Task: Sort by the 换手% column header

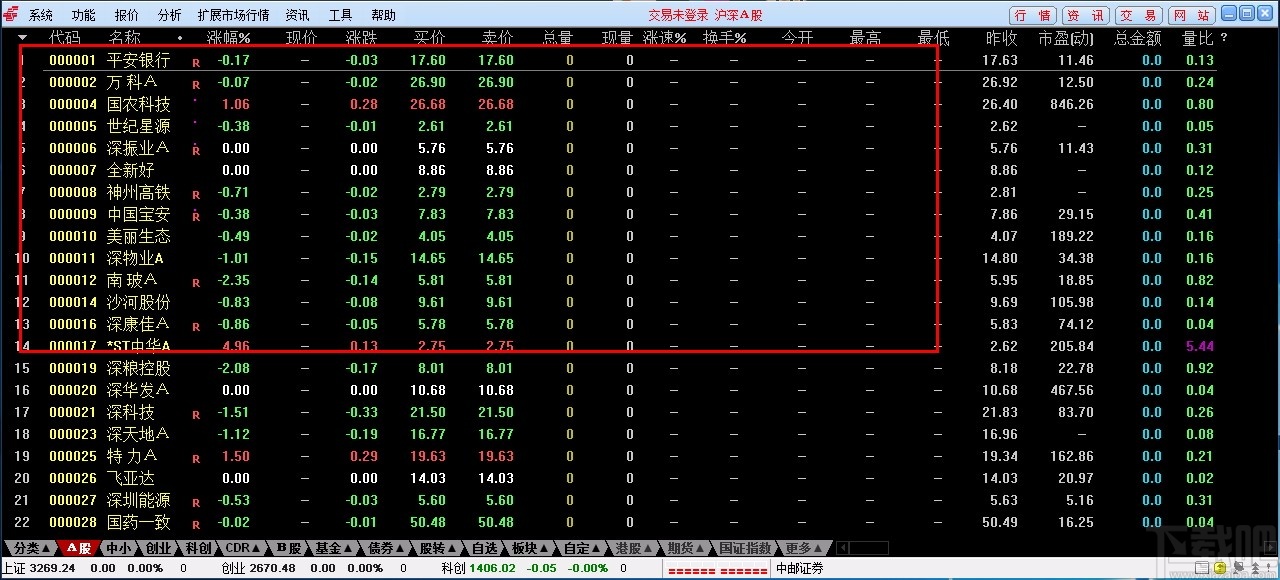Action: pyautogui.click(x=724, y=38)
